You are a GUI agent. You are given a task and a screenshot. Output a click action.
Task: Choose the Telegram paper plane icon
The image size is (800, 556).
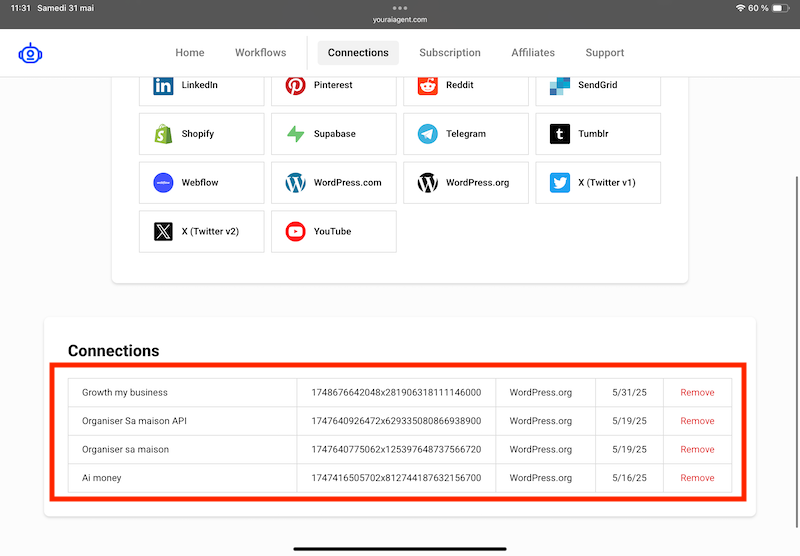point(428,134)
